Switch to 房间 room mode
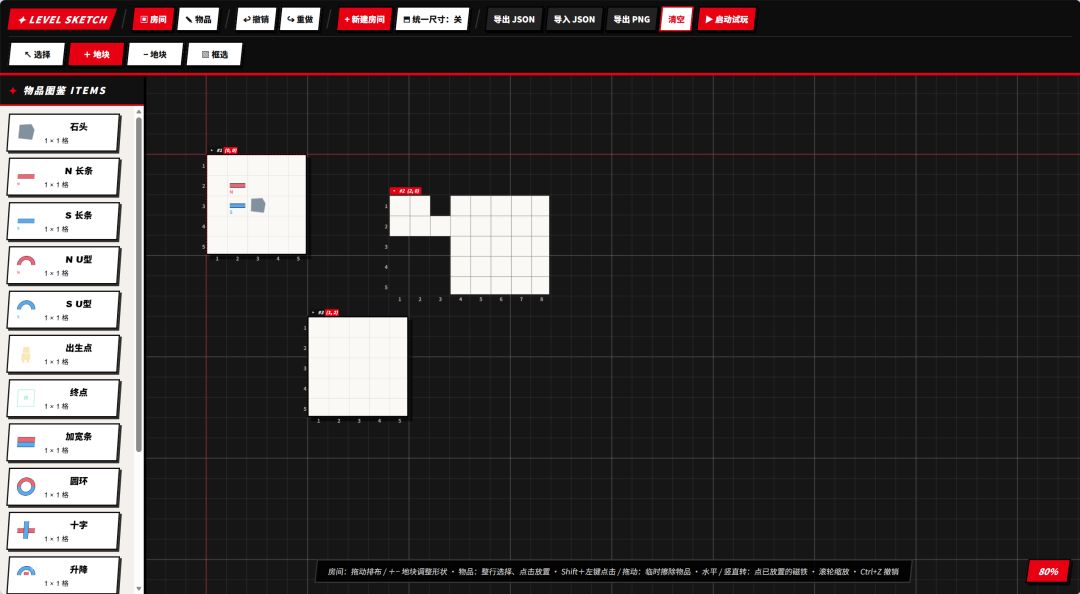The width and height of the screenshot is (1080, 594). pyautogui.click(x=154, y=19)
